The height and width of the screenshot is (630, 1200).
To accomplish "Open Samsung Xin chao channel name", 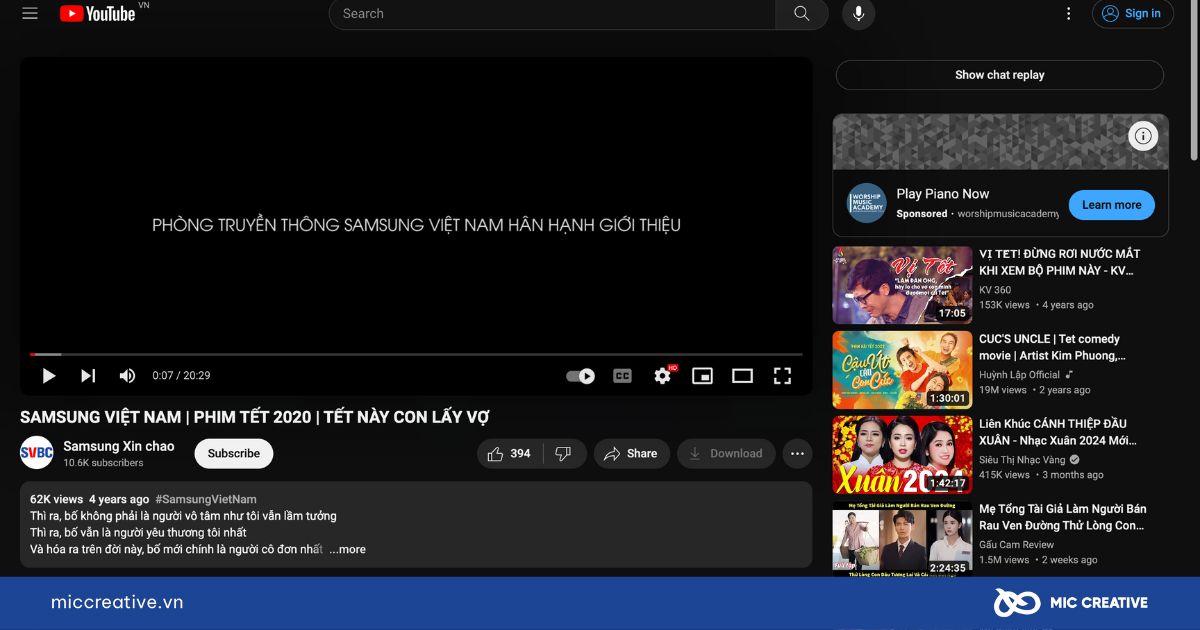I will [118, 446].
